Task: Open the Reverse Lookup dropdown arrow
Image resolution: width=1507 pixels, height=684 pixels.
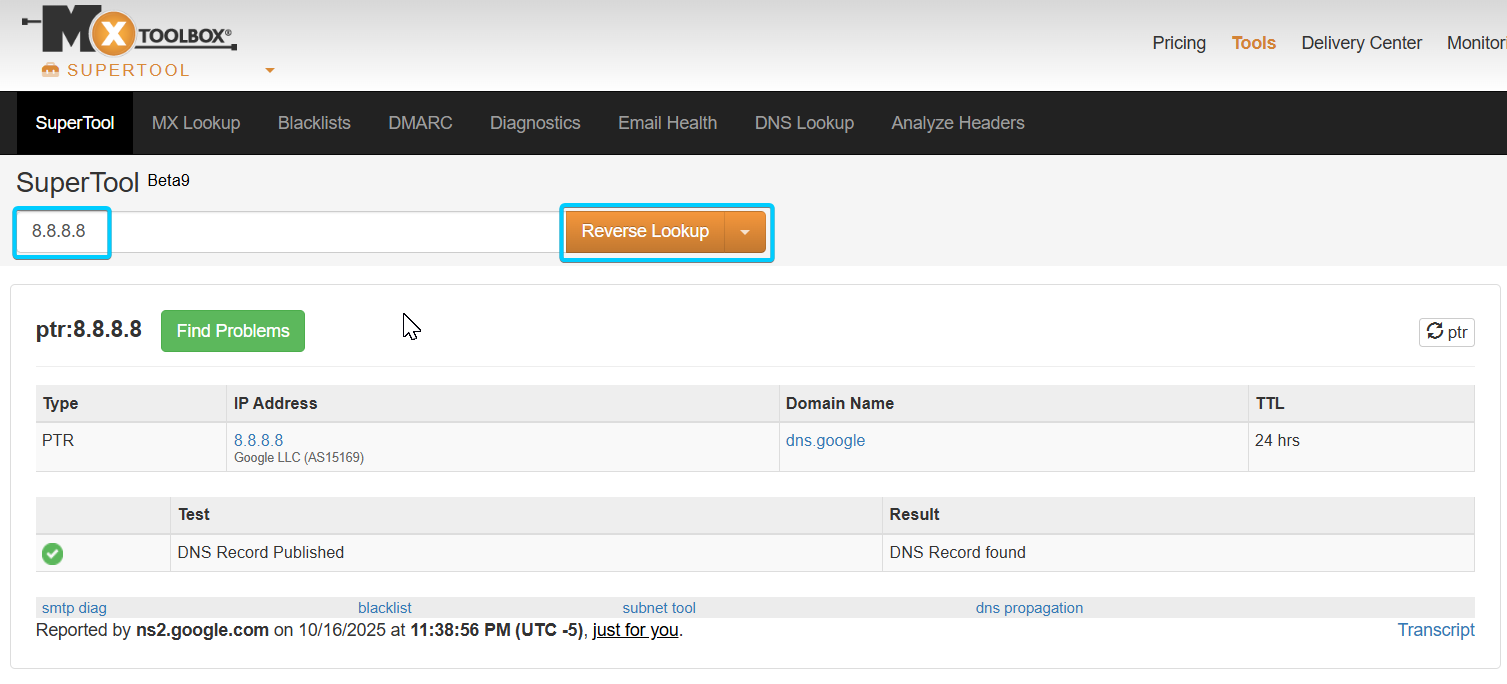Action: pyautogui.click(x=745, y=232)
